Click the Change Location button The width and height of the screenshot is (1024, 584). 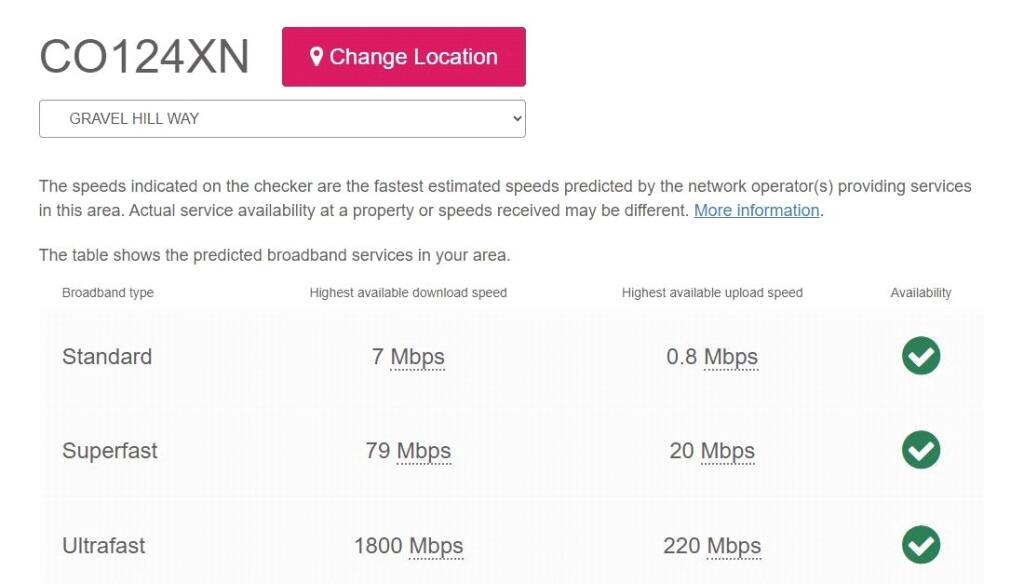point(404,57)
